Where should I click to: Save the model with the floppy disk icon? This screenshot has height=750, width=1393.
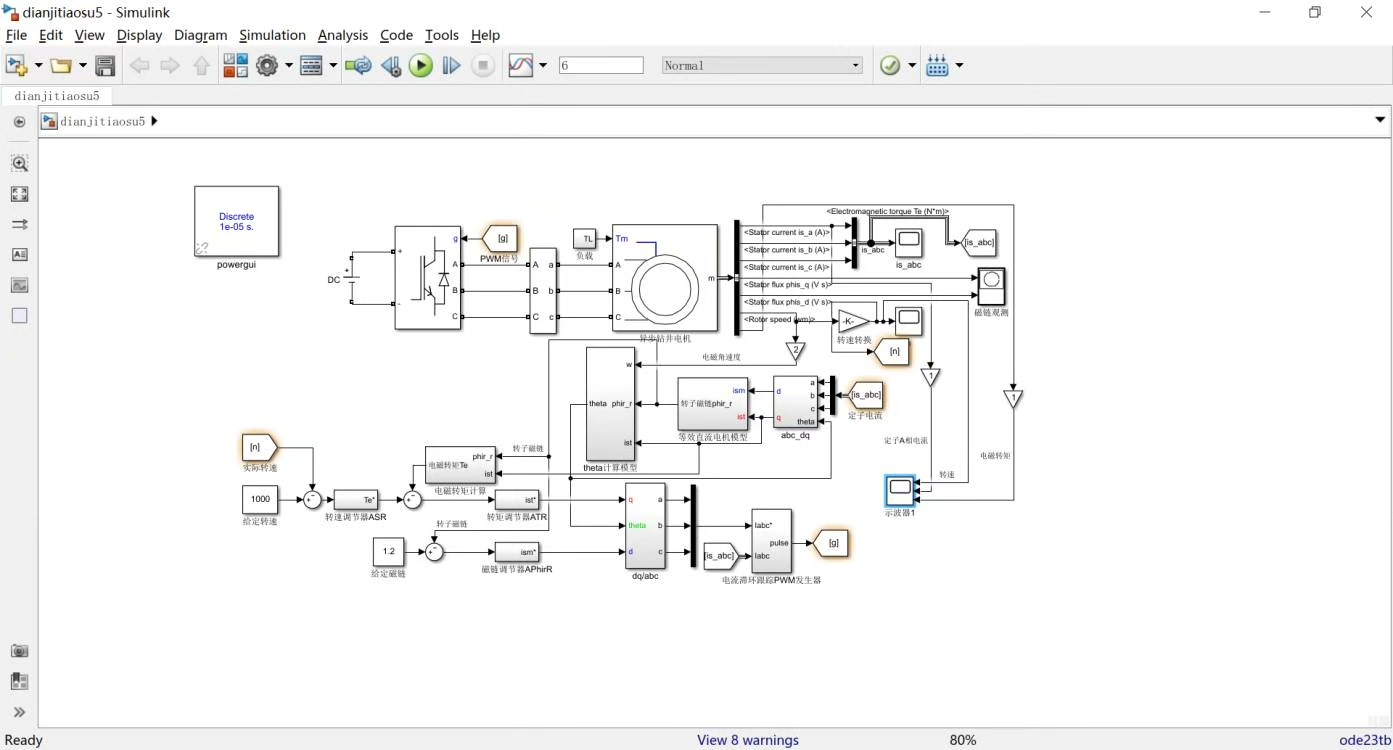(105, 65)
